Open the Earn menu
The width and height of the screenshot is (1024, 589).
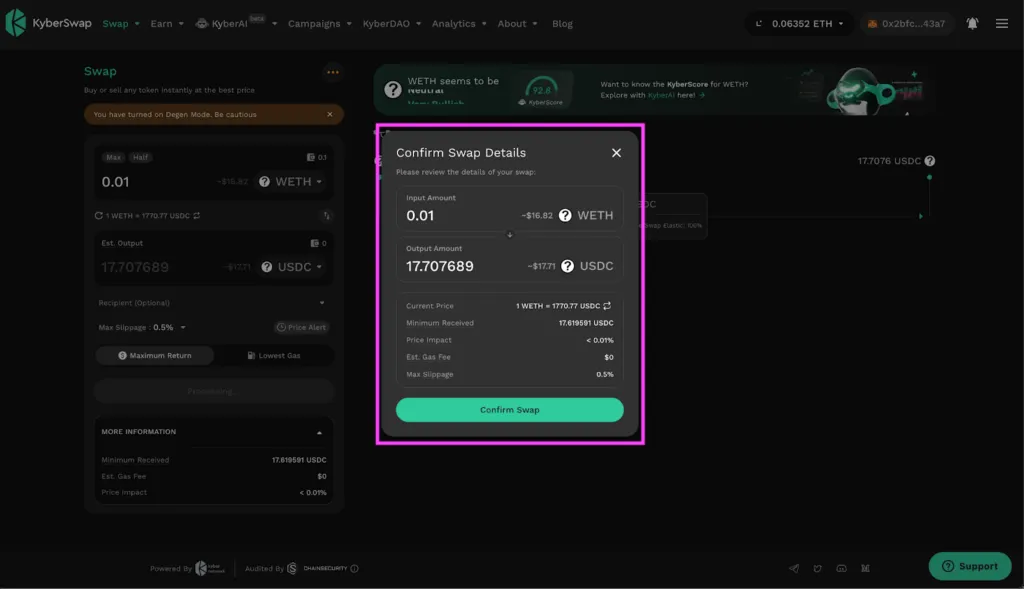[x=167, y=24]
